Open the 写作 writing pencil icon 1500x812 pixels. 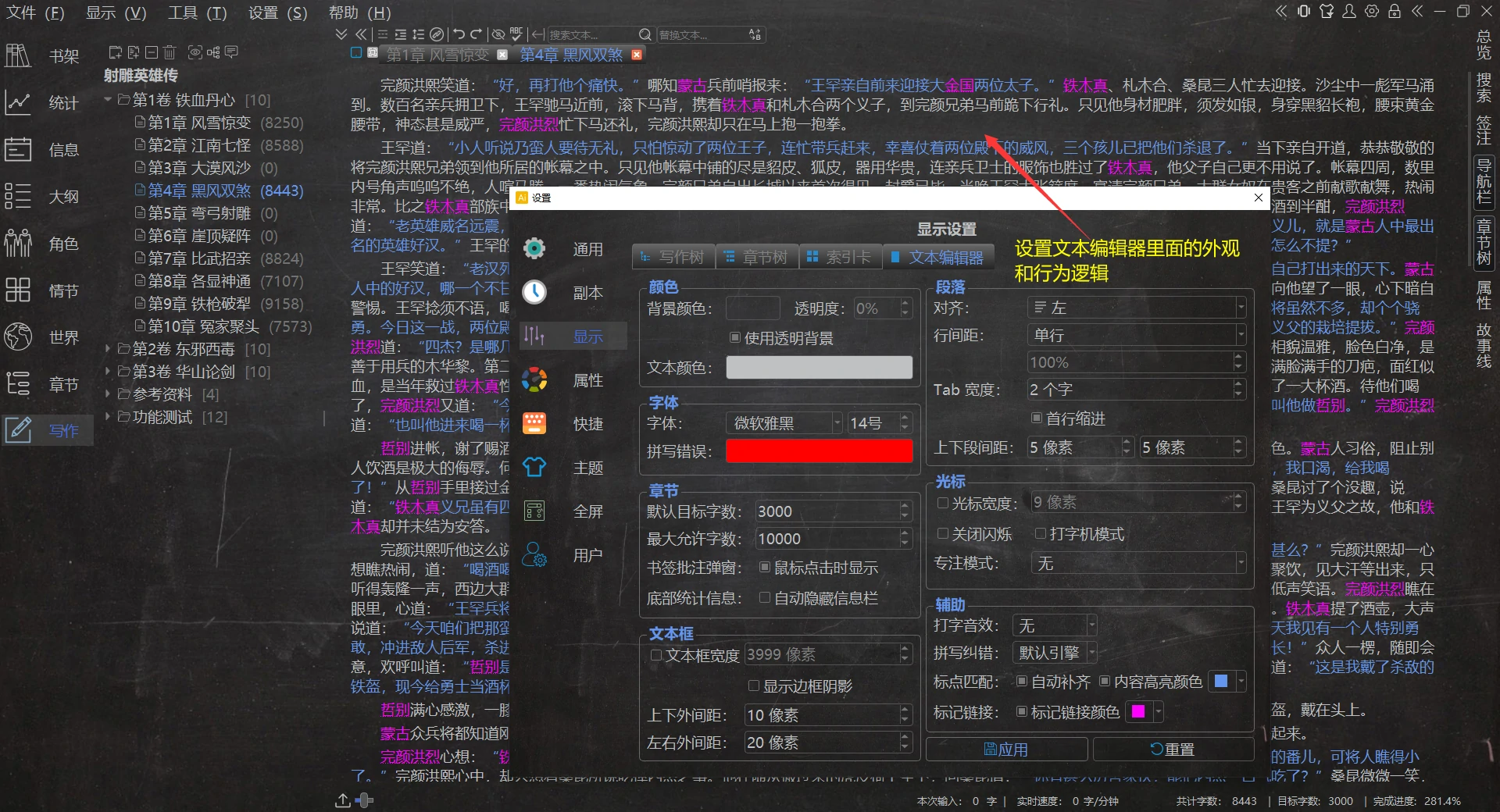[x=18, y=430]
